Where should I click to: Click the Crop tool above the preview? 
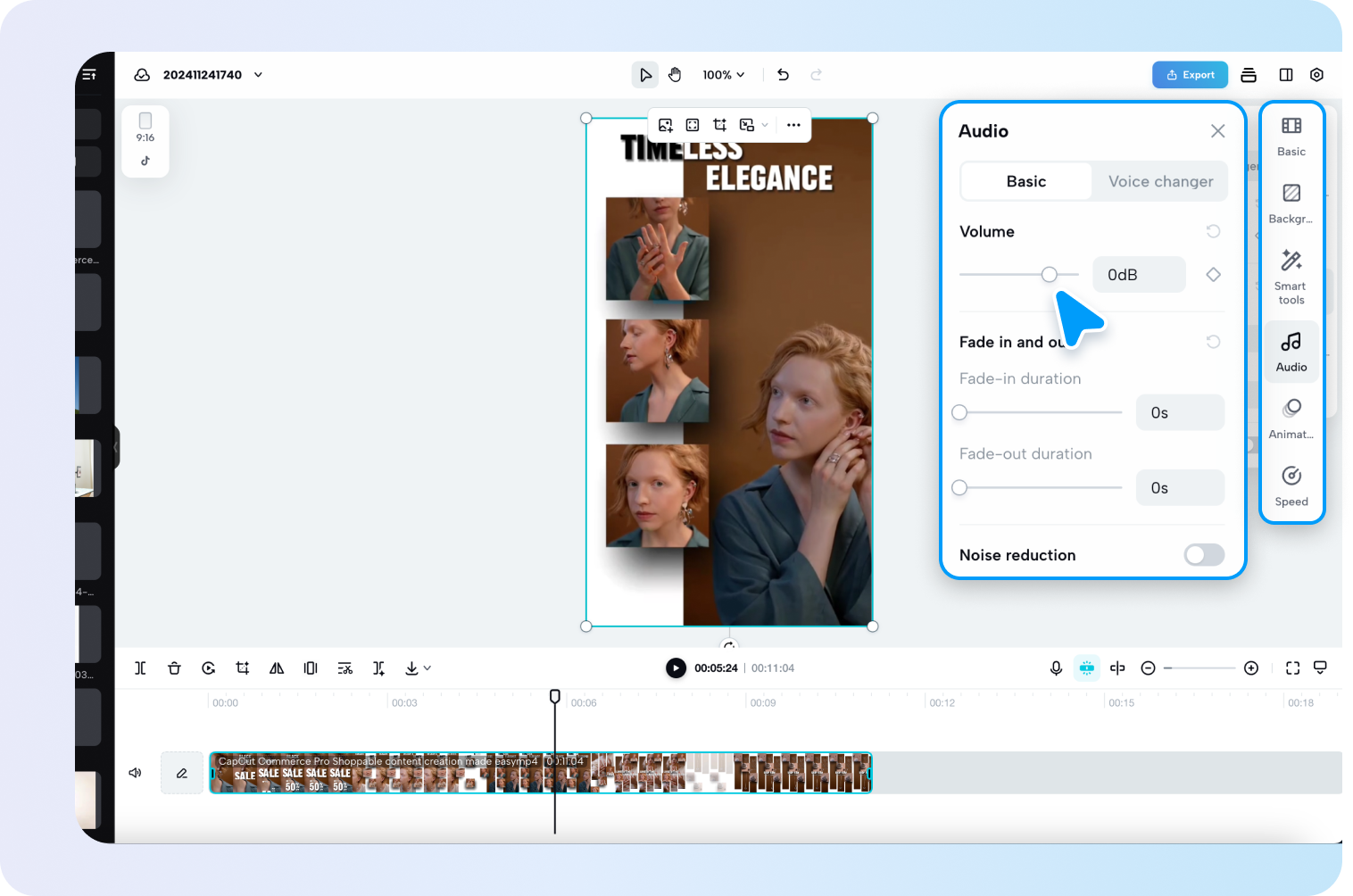point(719,125)
